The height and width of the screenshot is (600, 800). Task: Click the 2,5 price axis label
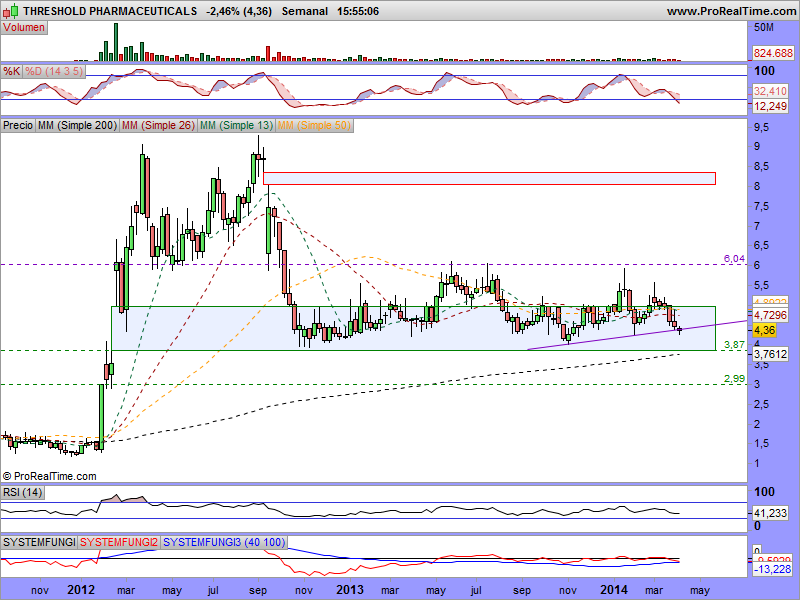[761, 404]
